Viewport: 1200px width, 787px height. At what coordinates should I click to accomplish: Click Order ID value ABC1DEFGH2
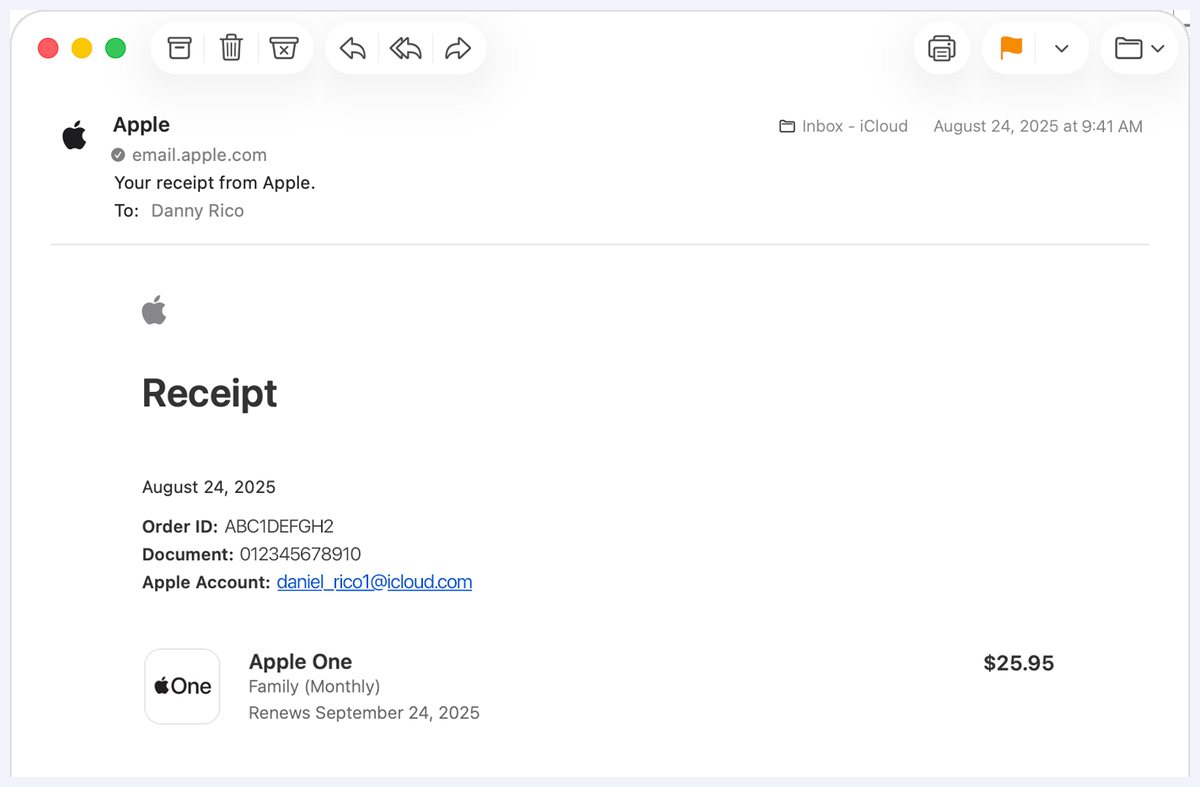click(279, 526)
